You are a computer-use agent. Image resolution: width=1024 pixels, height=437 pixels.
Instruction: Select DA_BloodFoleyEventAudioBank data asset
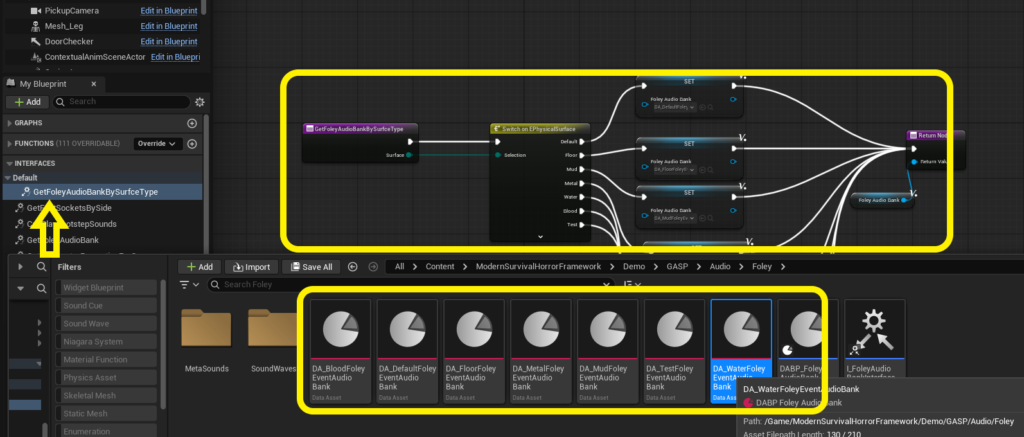pyautogui.click(x=340, y=352)
